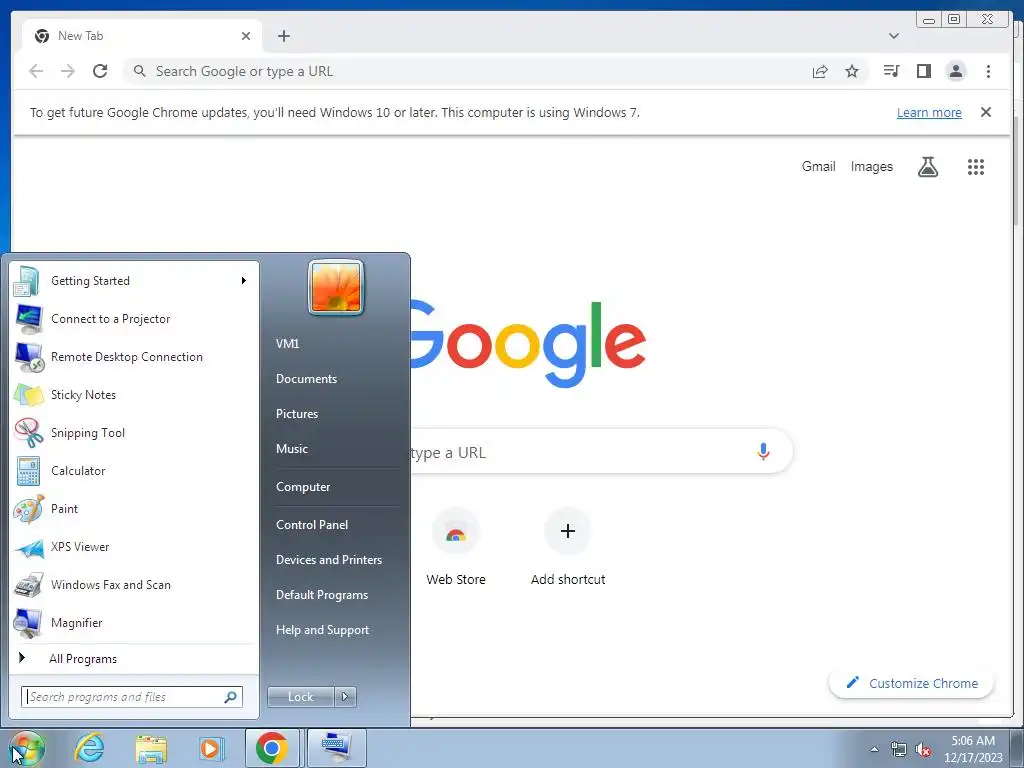Image resolution: width=1024 pixels, height=768 pixels.
Task: Open Remote Desktop Connection
Action: [134, 357]
